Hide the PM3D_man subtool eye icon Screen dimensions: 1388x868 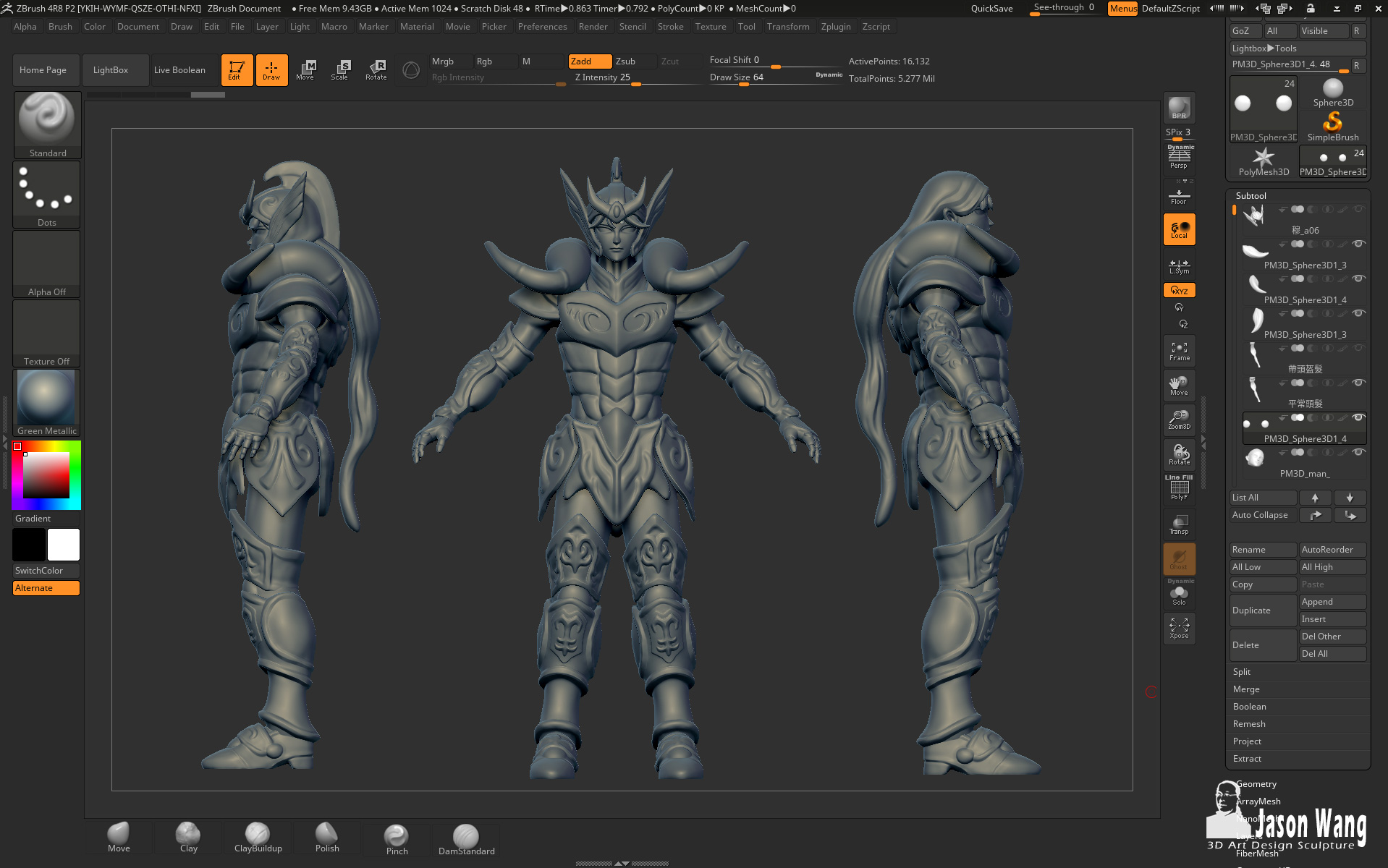click(x=1358, y=452)
